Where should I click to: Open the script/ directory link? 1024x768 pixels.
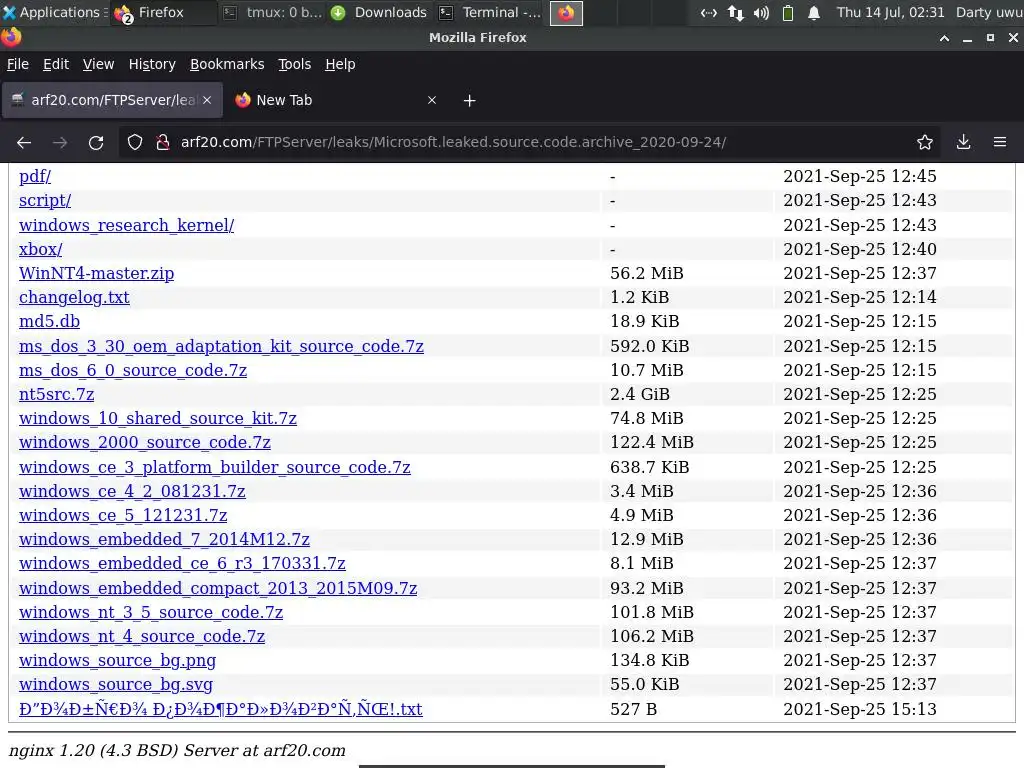45,200
